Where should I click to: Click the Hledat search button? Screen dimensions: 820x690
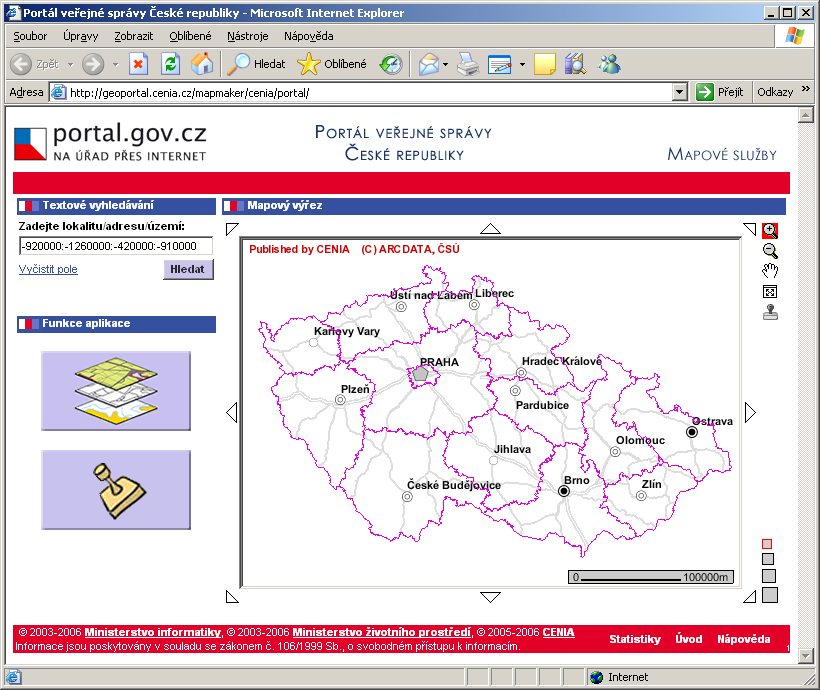tap(188, 269)
